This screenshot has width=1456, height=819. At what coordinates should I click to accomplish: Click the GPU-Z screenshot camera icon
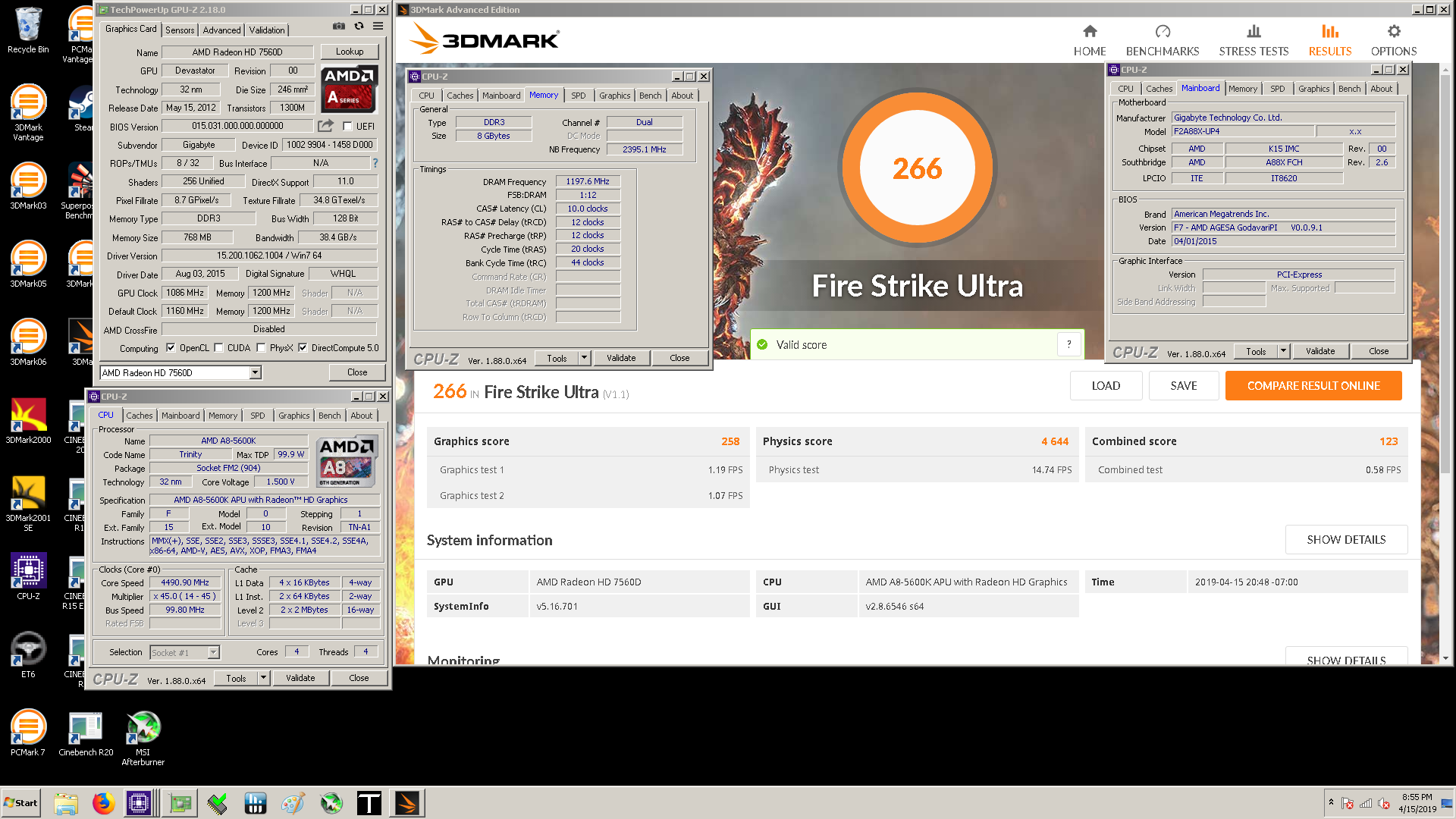pos(338,27)
